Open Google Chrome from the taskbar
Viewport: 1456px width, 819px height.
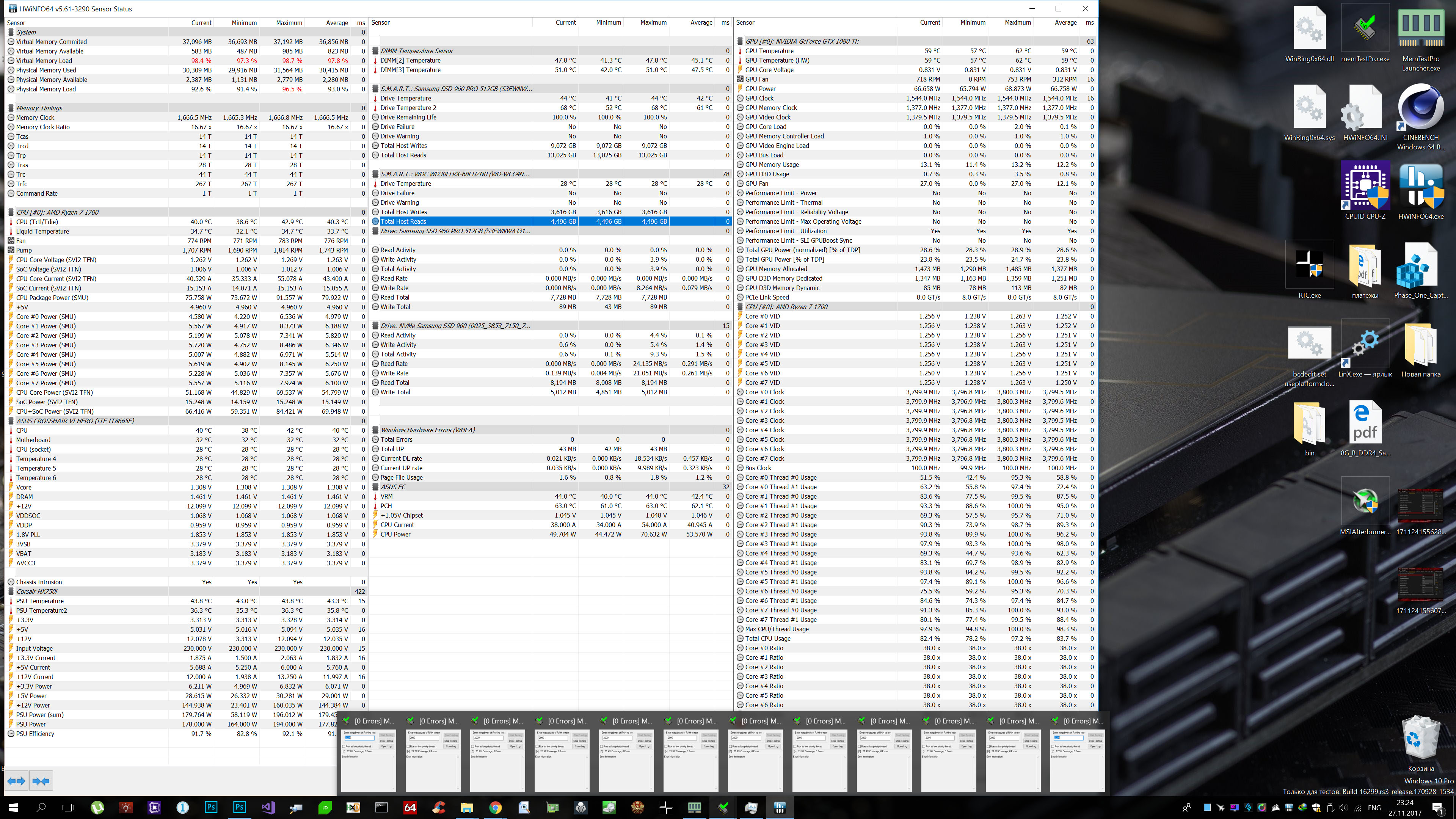point(495,807)
